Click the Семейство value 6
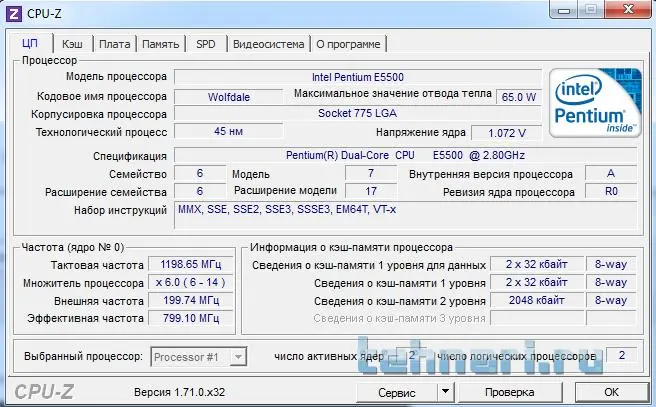Viewport: 656px width, 407px height. (200, 173)
